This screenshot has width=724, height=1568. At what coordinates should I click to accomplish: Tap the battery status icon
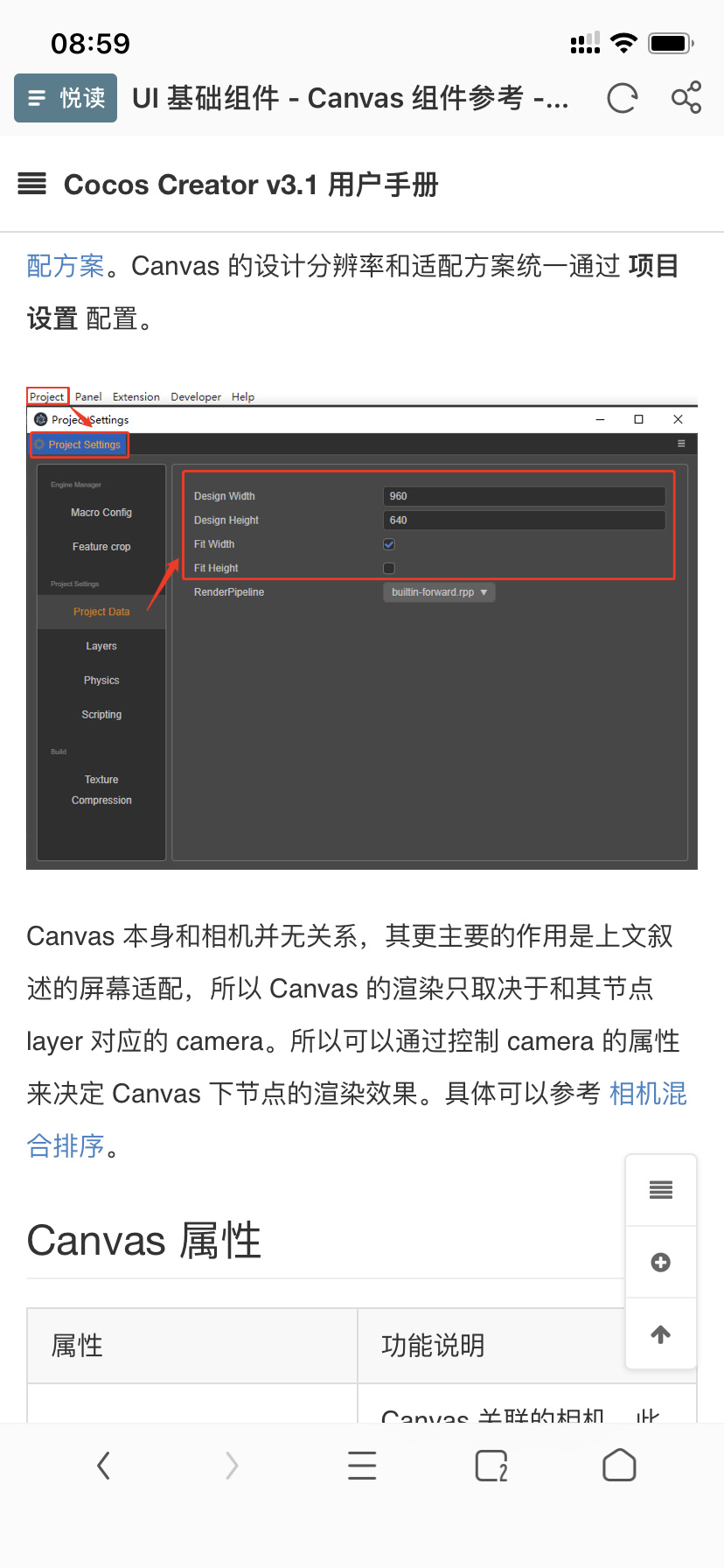tap(671, 43)
